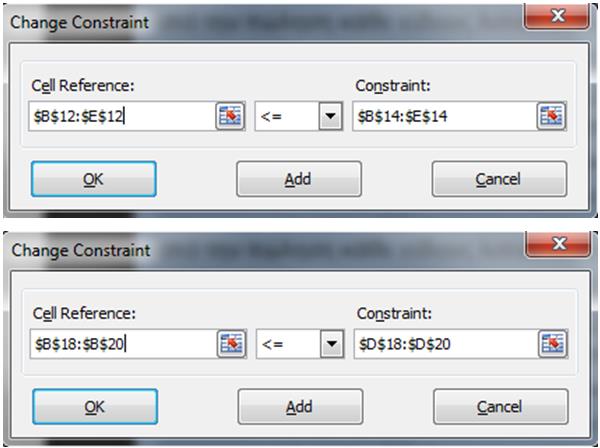Click Add in the $B$18:$B$20 constraint dialog
The width and height of the screenshot is (600, 448).
(300, 407)
